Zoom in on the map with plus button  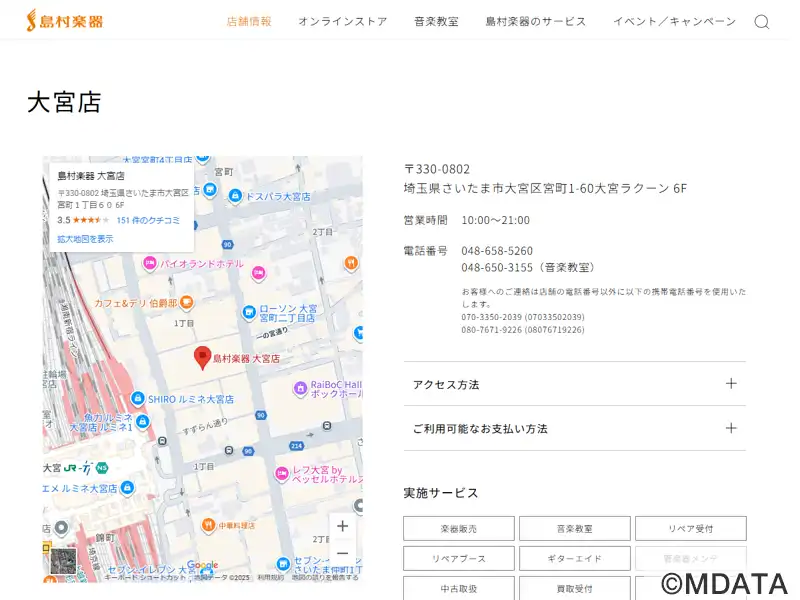[x=343, y=526]
